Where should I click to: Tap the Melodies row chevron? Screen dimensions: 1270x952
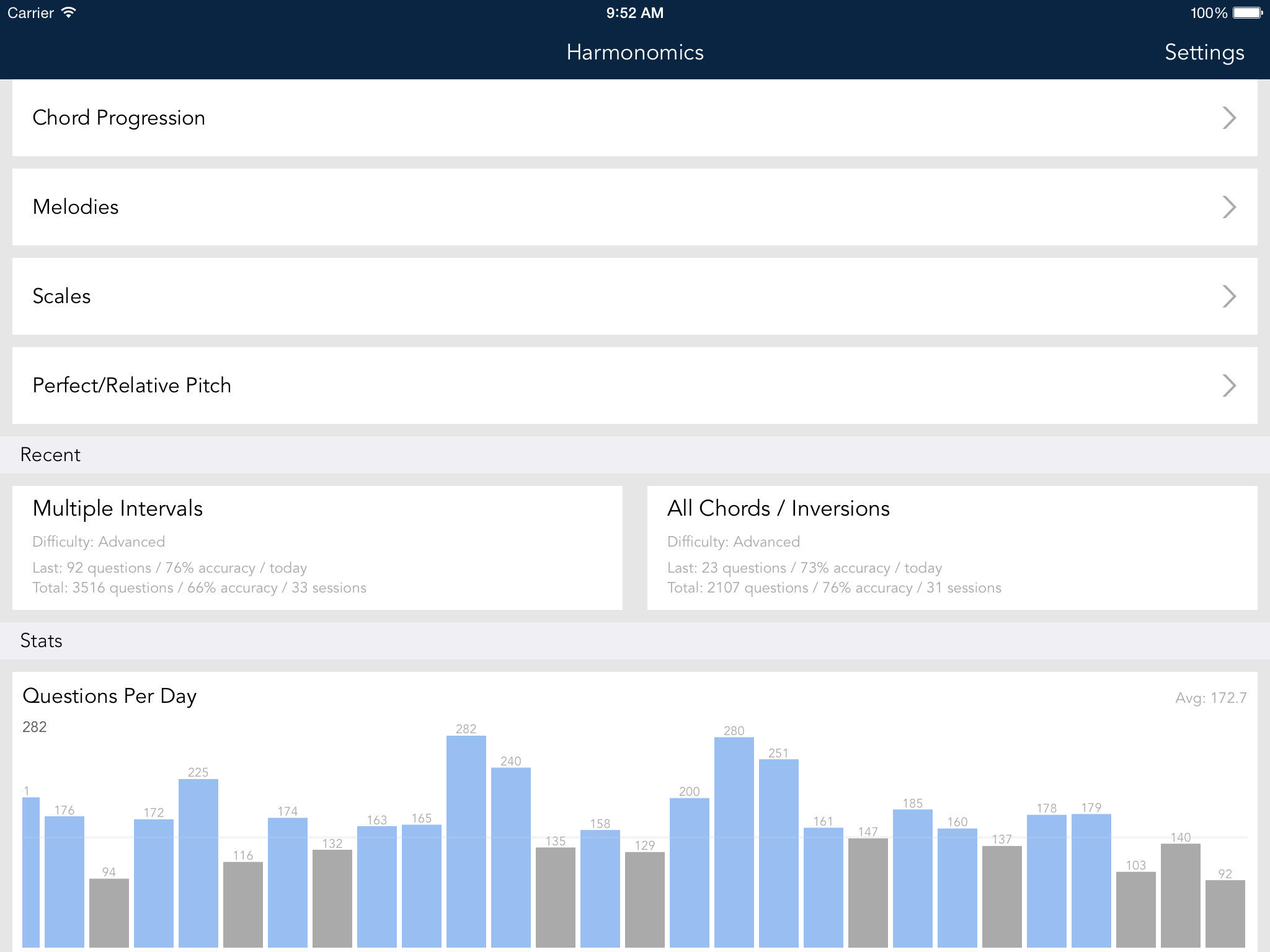pos(1228,207)
